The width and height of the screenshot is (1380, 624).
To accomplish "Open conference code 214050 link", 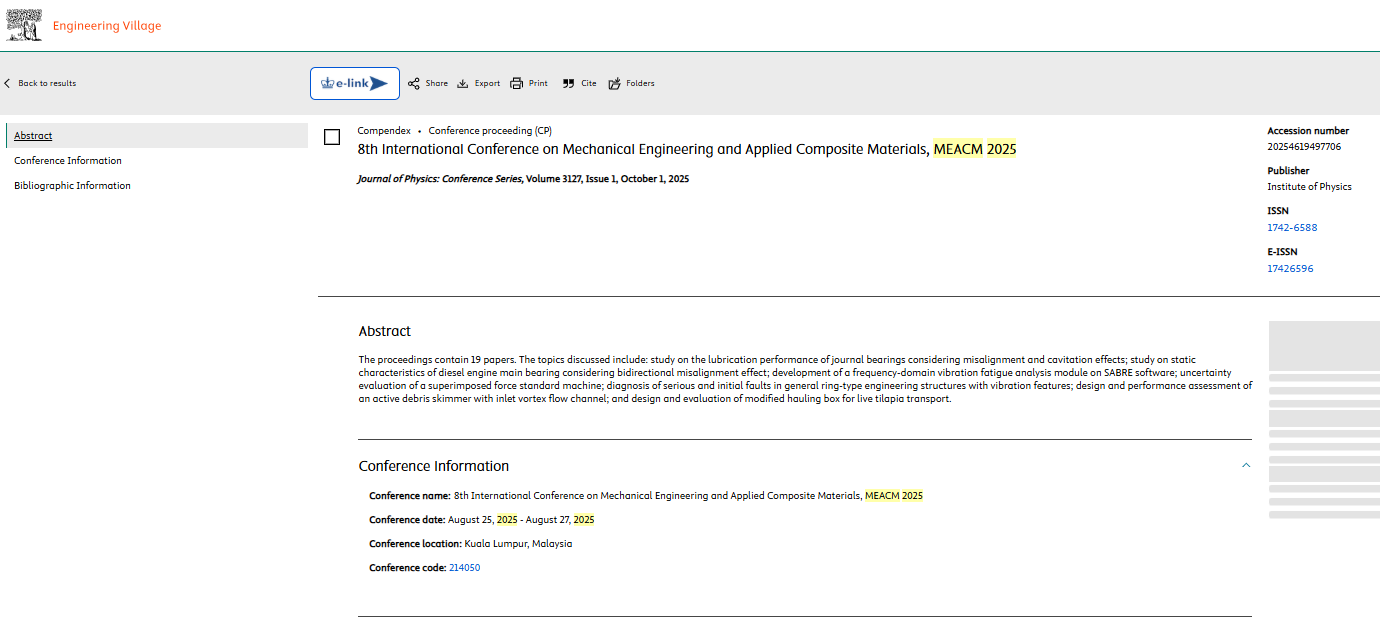I will pyautogui.click(x=464, y=568).
